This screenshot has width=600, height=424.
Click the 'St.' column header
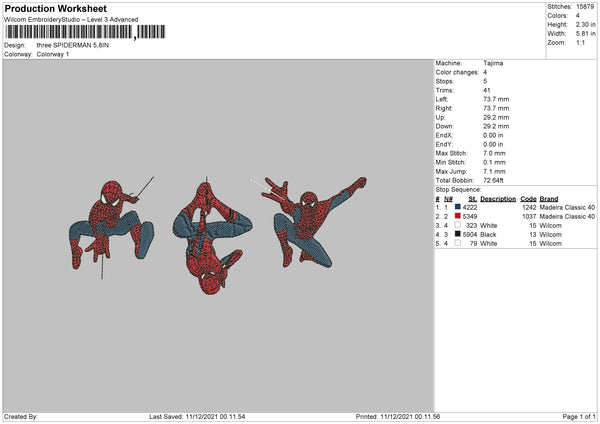473,199
